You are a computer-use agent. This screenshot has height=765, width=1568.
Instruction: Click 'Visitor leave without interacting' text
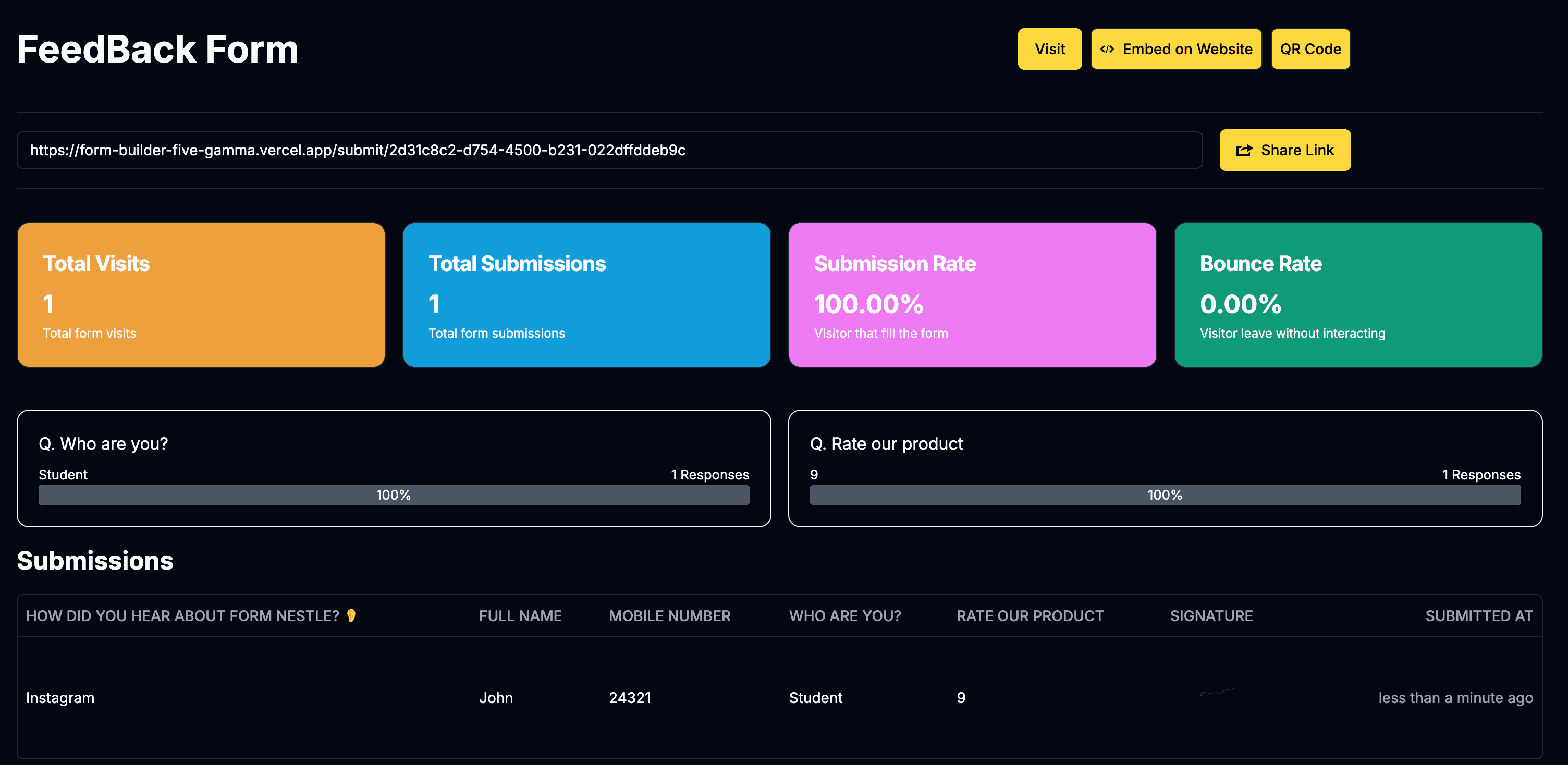click(1292, 333)
